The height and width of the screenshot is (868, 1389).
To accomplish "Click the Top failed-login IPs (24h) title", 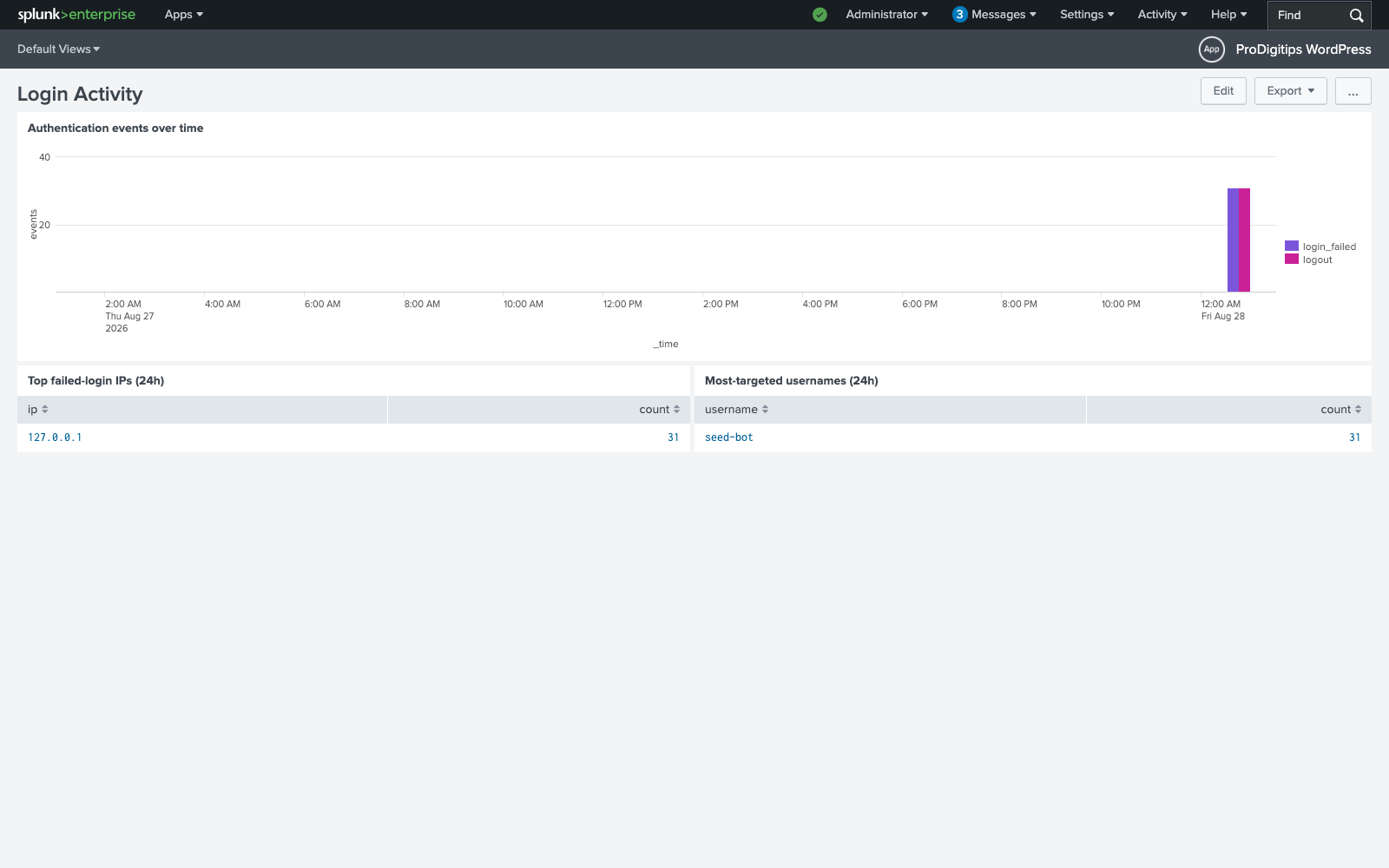I will [95, 381].
